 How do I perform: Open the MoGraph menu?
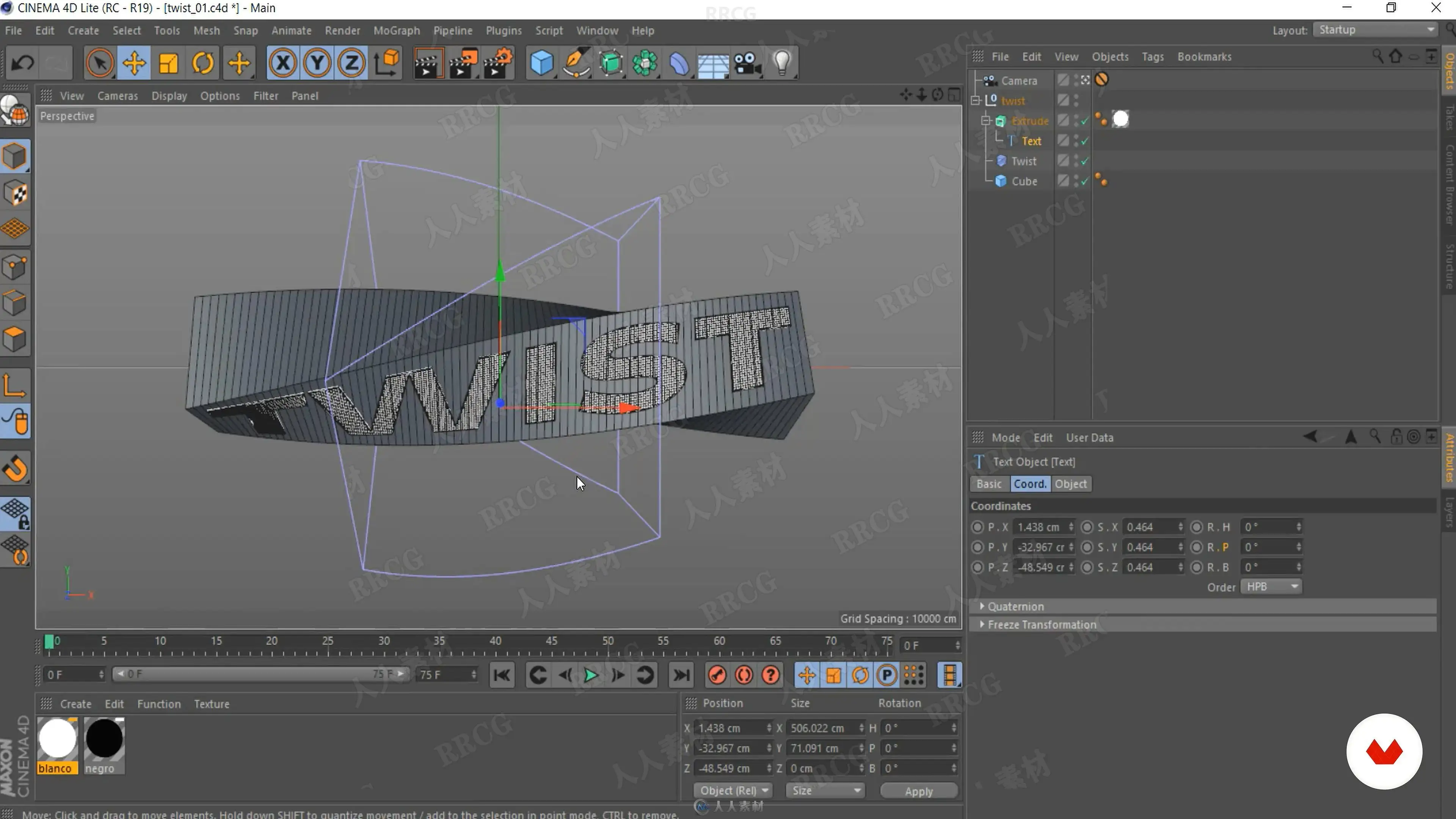pos(396,30)
